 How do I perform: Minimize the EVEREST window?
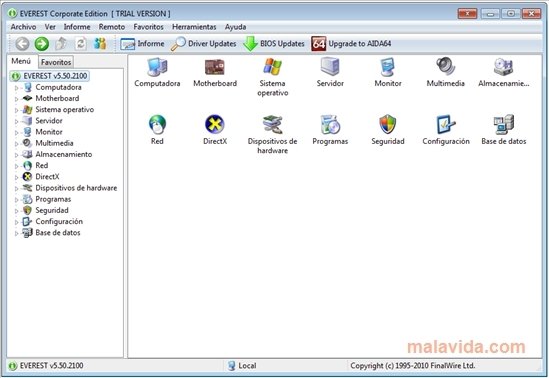click(x=490, y=14)
